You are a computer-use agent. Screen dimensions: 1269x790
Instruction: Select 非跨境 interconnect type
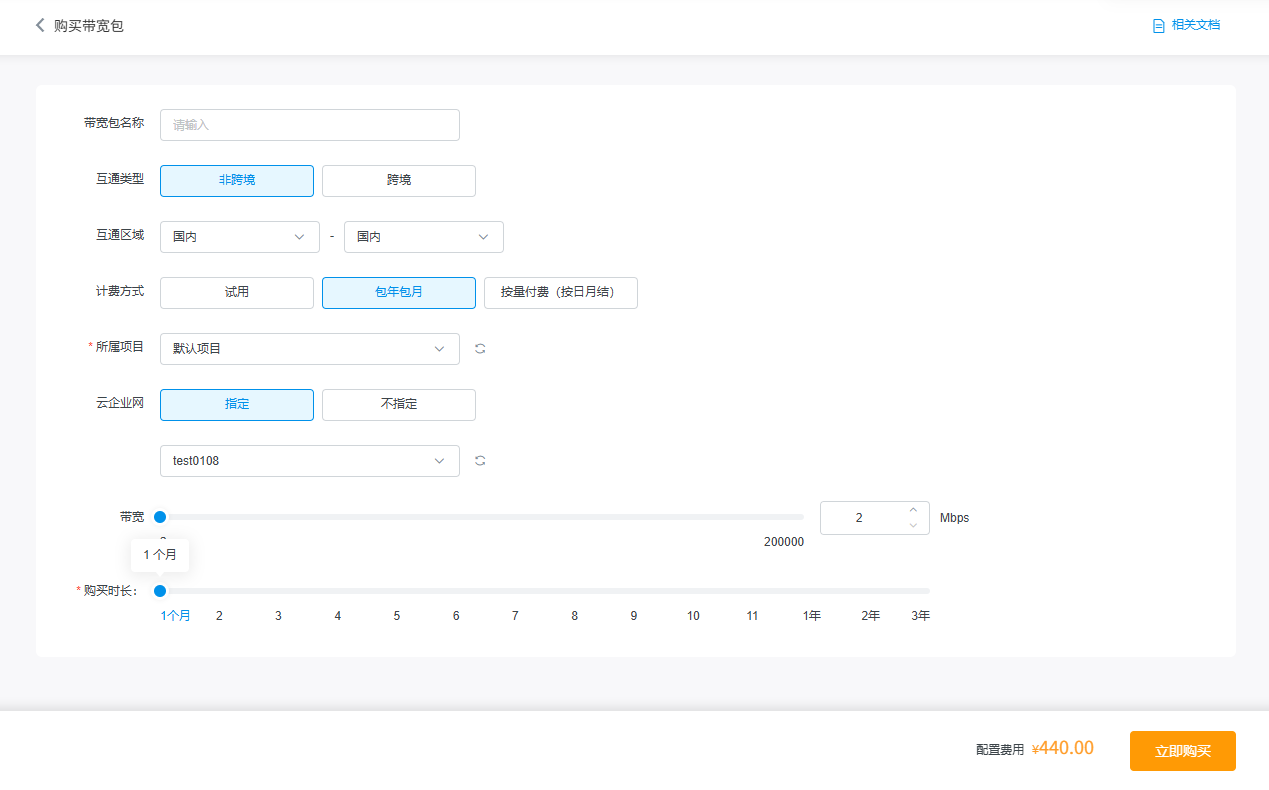[x=237, y=181]
